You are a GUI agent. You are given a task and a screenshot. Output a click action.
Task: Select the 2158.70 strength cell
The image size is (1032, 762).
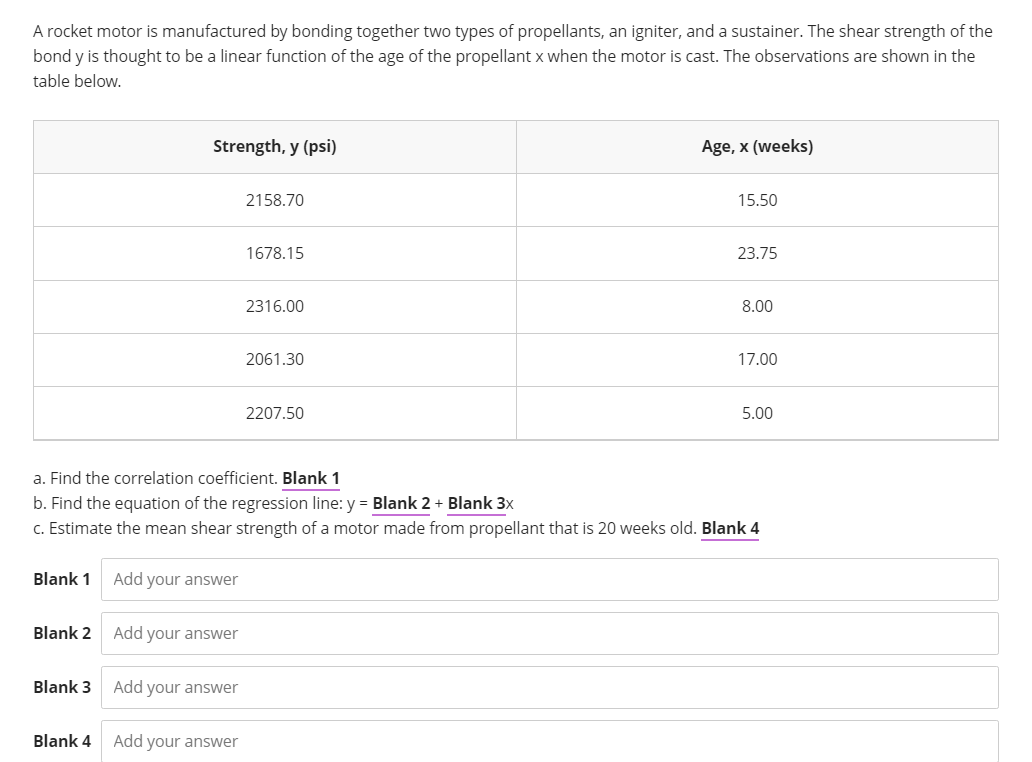[275, 200]
